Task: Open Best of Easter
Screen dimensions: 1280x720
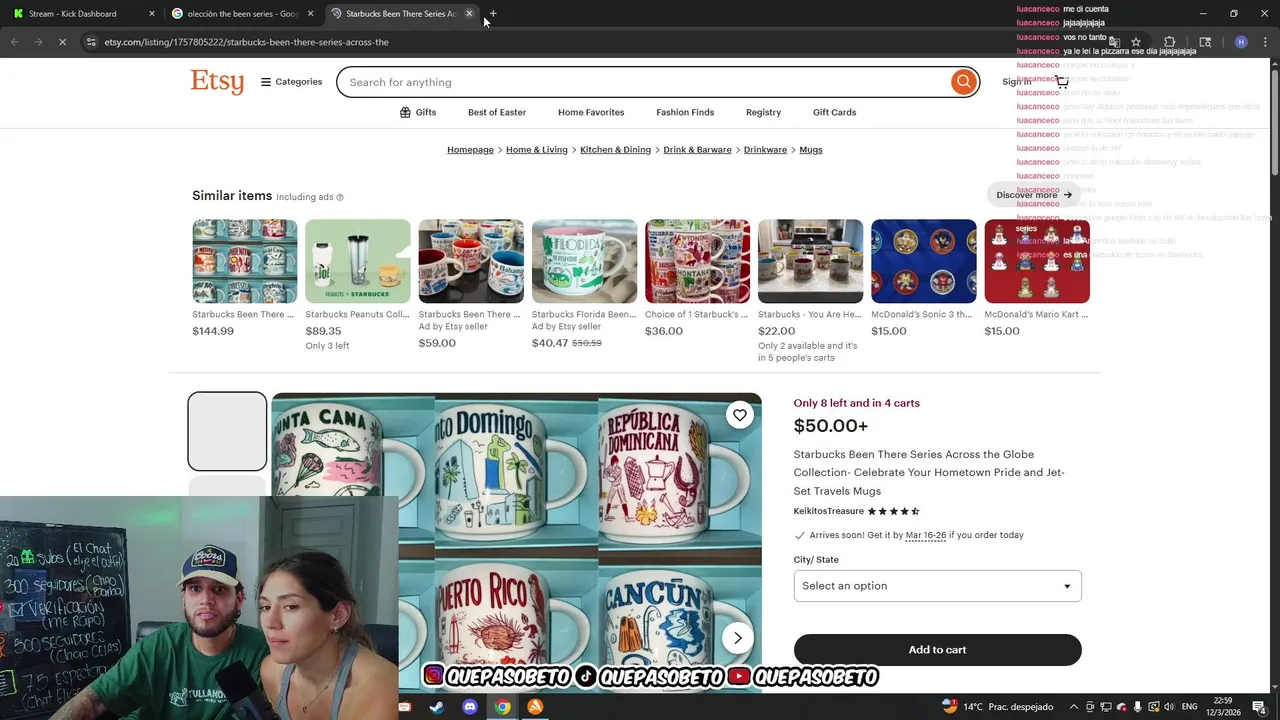Action: point(497,112)
